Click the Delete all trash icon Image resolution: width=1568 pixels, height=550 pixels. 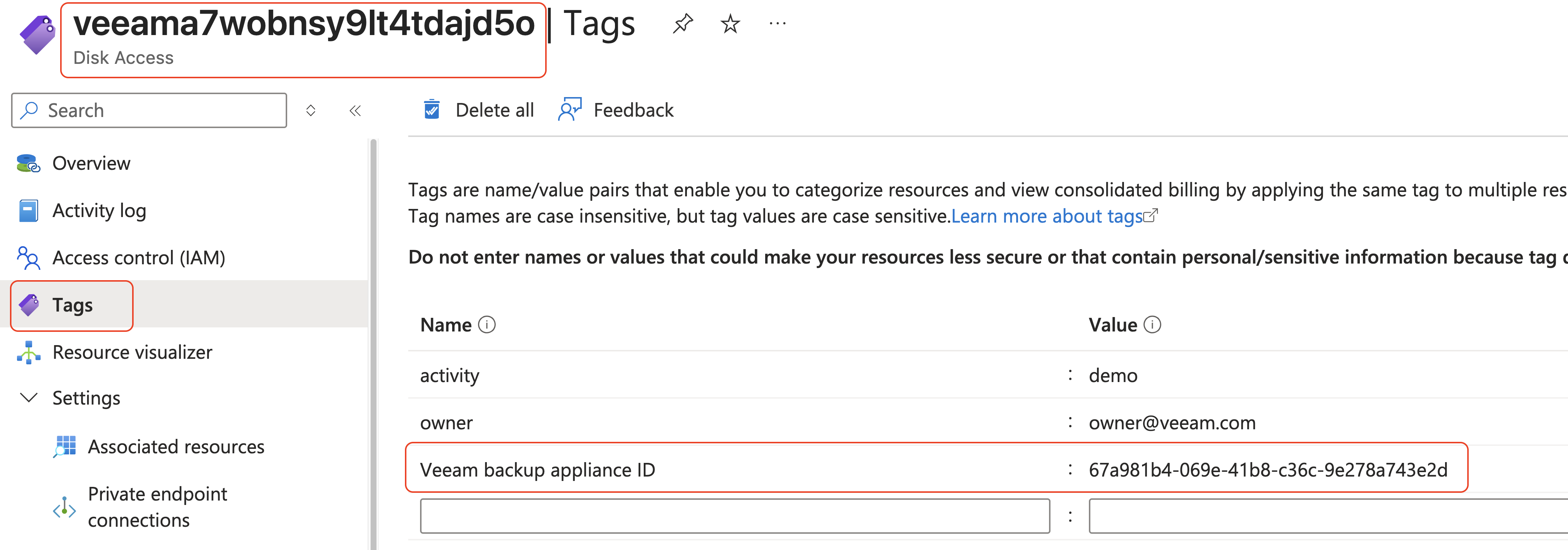(431, 110)
